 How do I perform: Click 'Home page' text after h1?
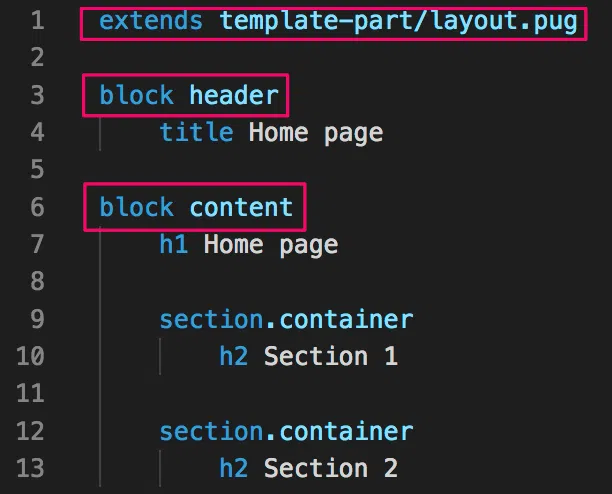(x=271, y=245)
